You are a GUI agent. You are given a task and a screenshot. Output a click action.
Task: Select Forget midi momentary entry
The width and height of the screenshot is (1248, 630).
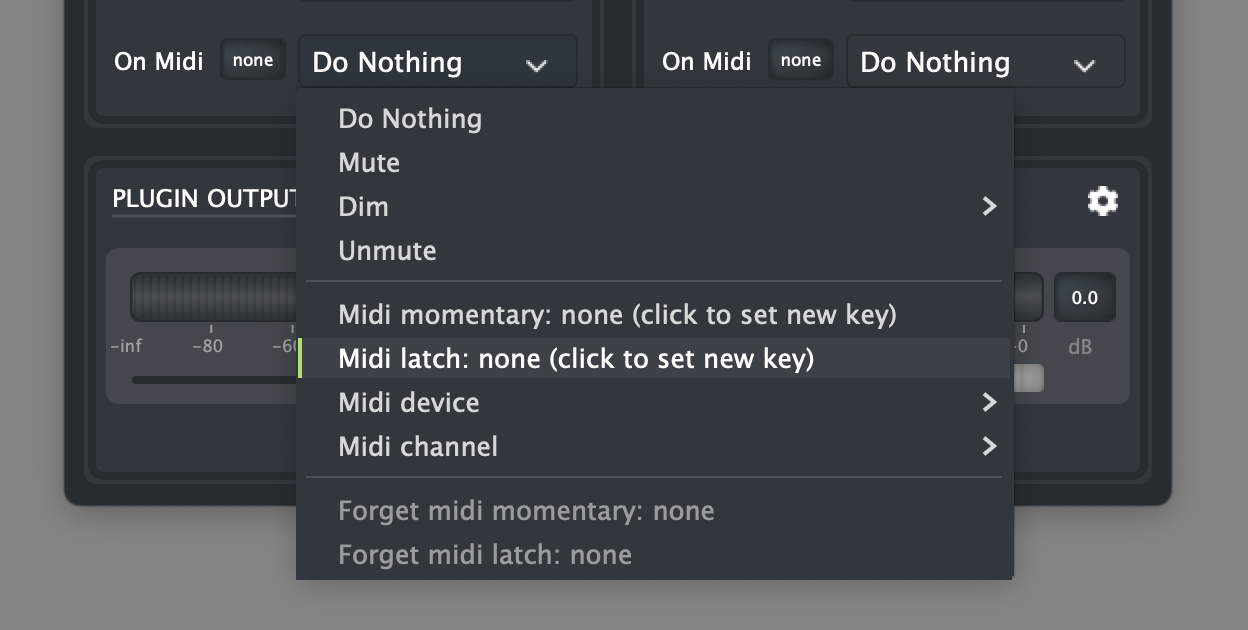point(526,511)
